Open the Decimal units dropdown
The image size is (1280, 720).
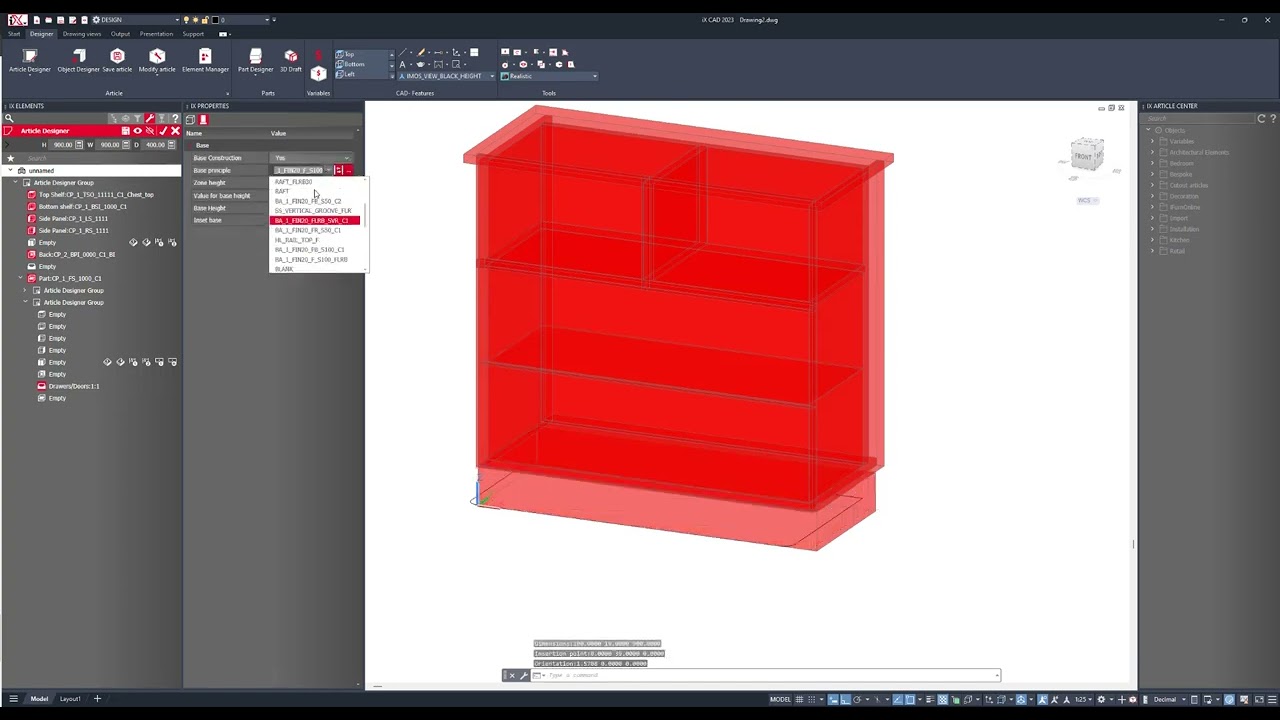point(1169,699)
